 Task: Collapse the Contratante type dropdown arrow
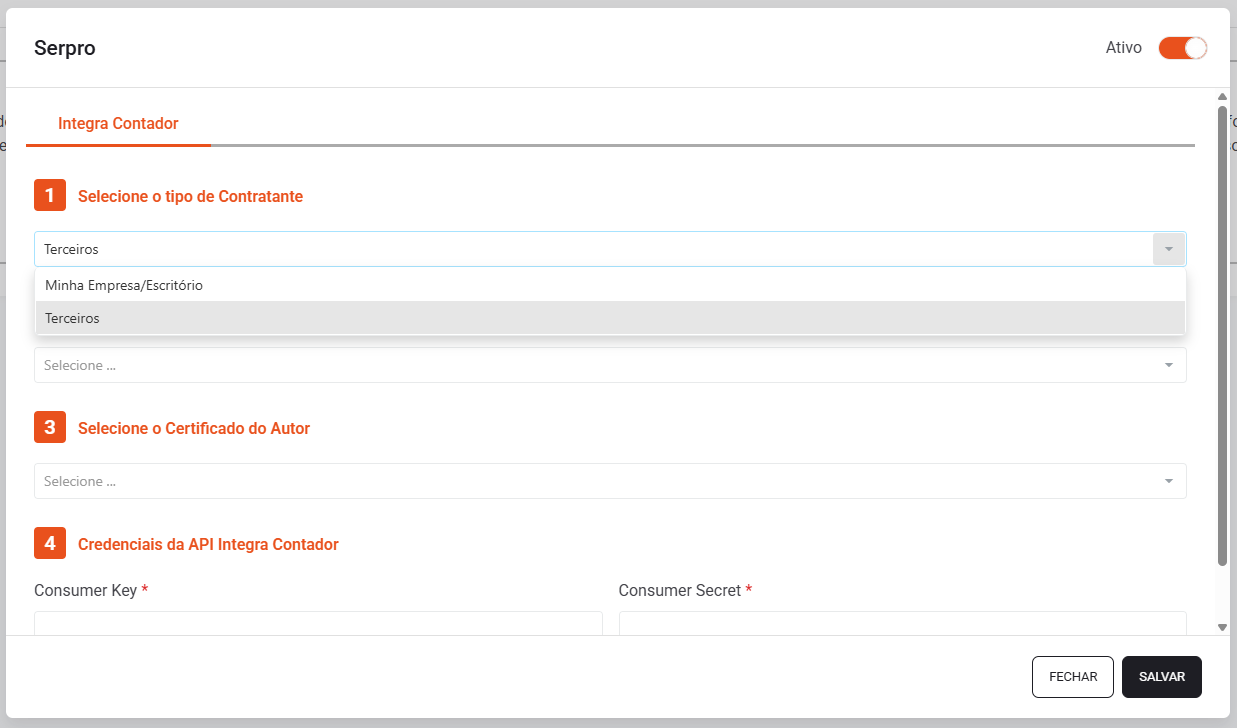[1168, 249]
